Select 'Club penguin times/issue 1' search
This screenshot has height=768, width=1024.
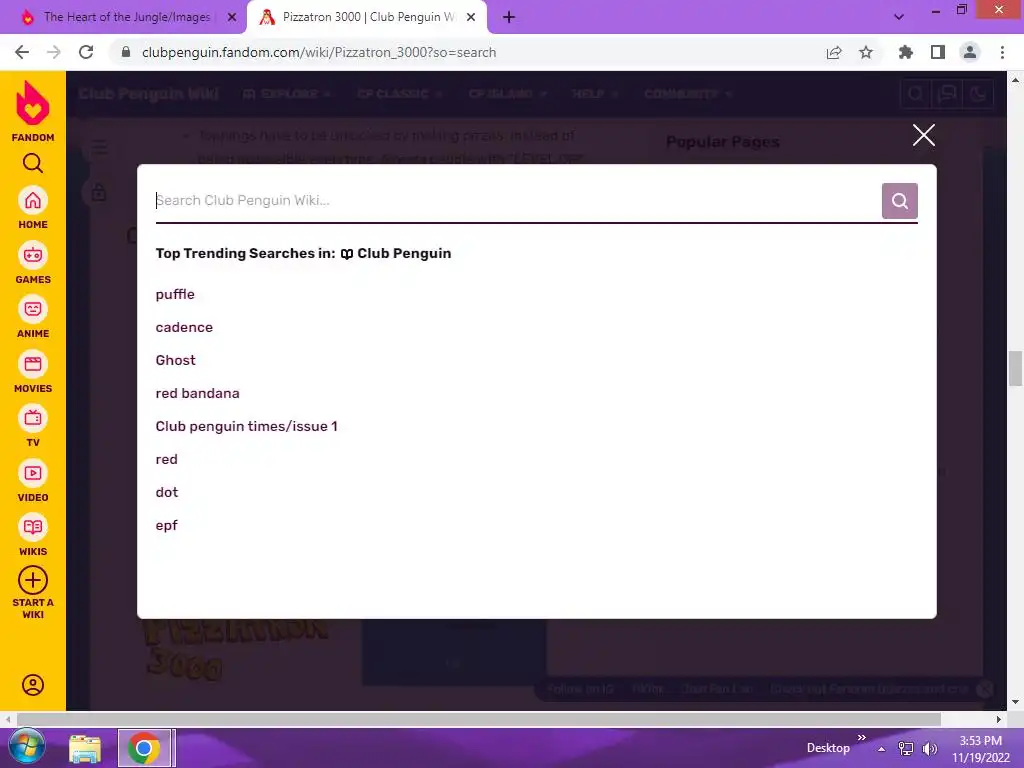coord(246,426)
